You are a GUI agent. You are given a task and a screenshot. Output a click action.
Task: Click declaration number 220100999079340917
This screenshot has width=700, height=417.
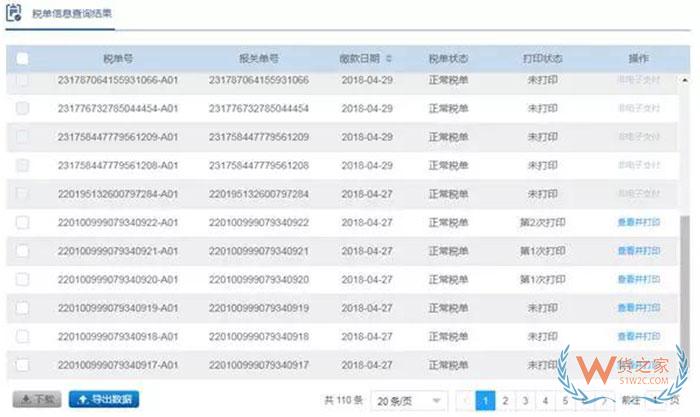(x=259, y=365)
